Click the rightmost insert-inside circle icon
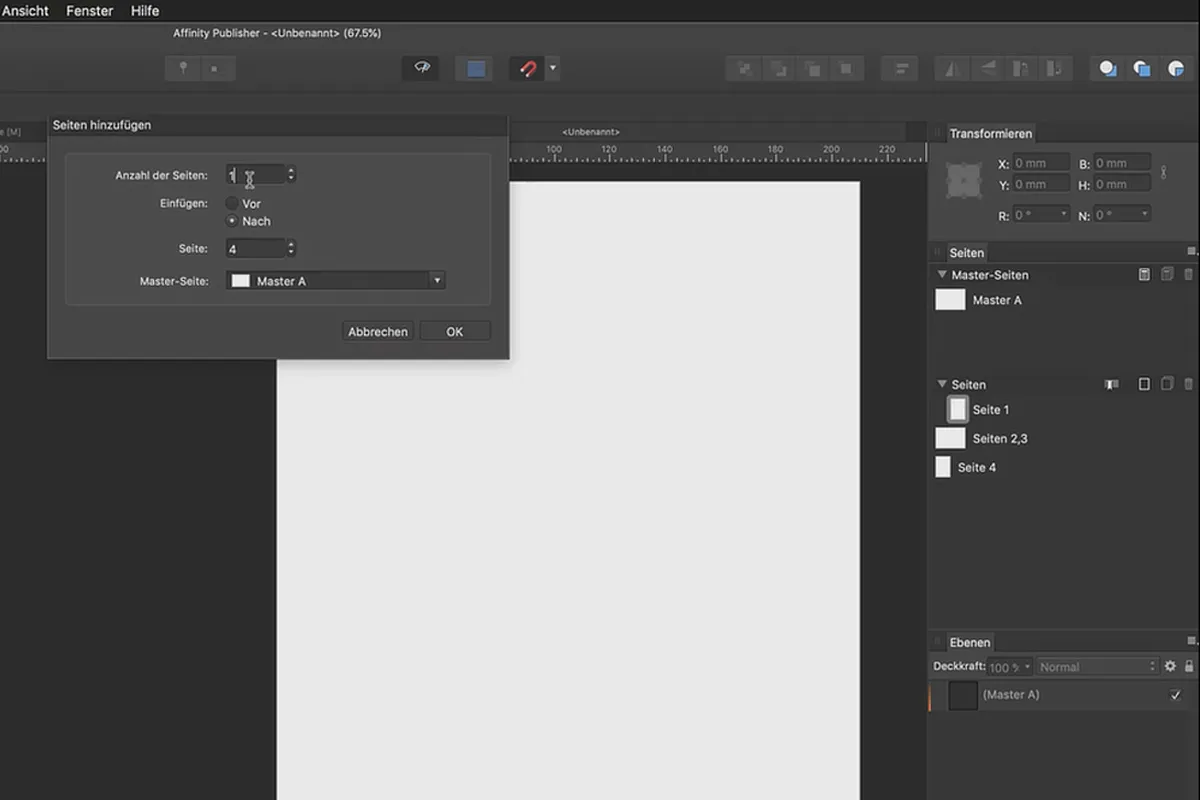Image resolution: width=1200 pixels, height=800 pixels. (1176, 69)
